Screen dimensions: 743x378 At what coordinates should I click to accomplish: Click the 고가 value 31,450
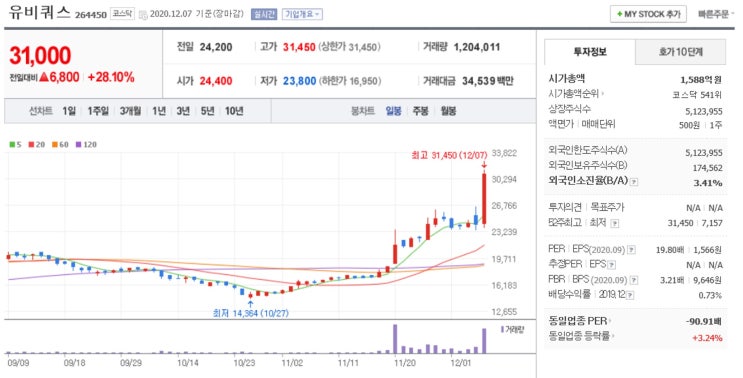pyautogui.click(x=299, y=47)
